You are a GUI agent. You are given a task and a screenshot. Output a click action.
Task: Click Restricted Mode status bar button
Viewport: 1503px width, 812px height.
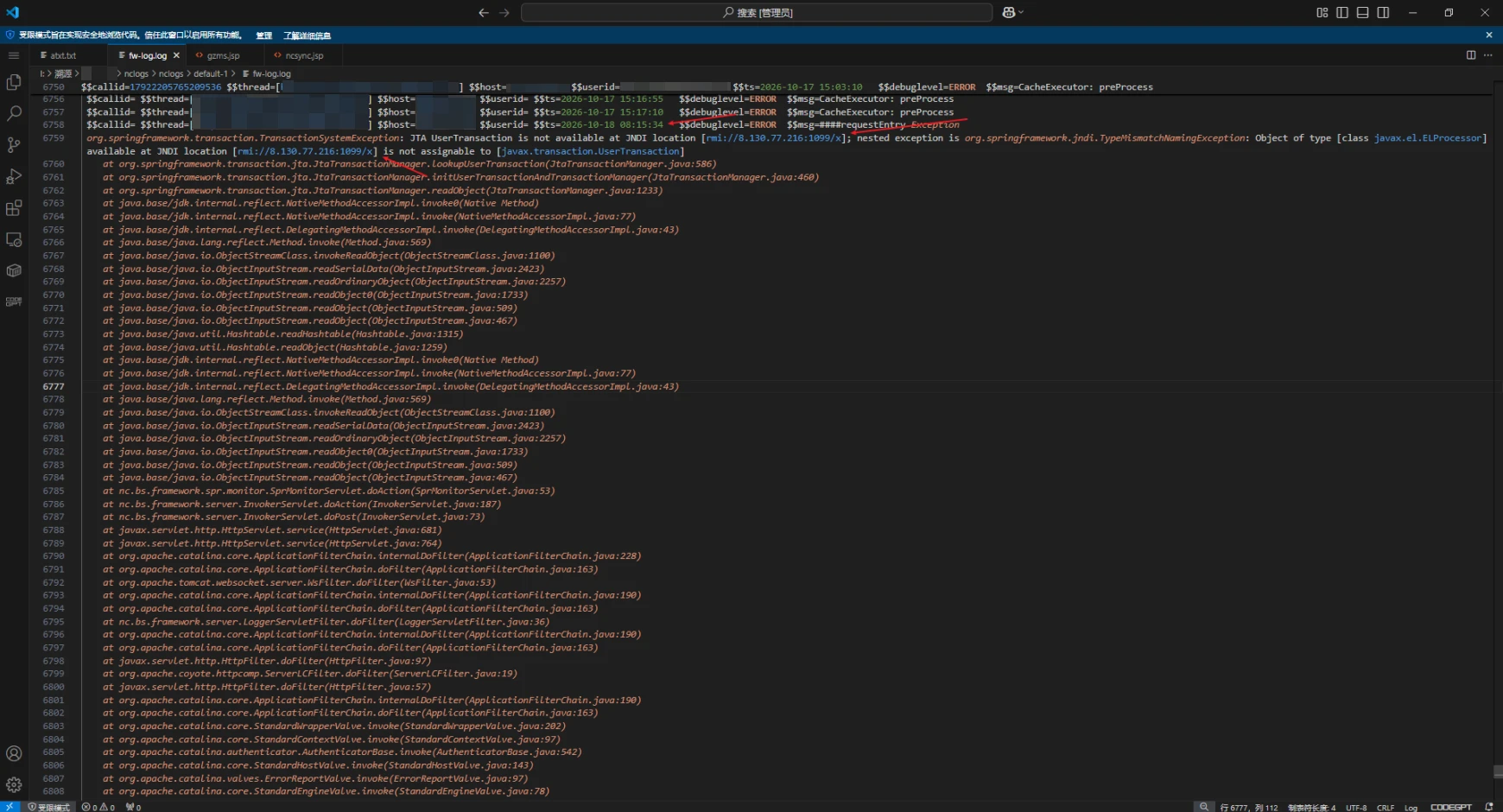(x=49, y=807)
